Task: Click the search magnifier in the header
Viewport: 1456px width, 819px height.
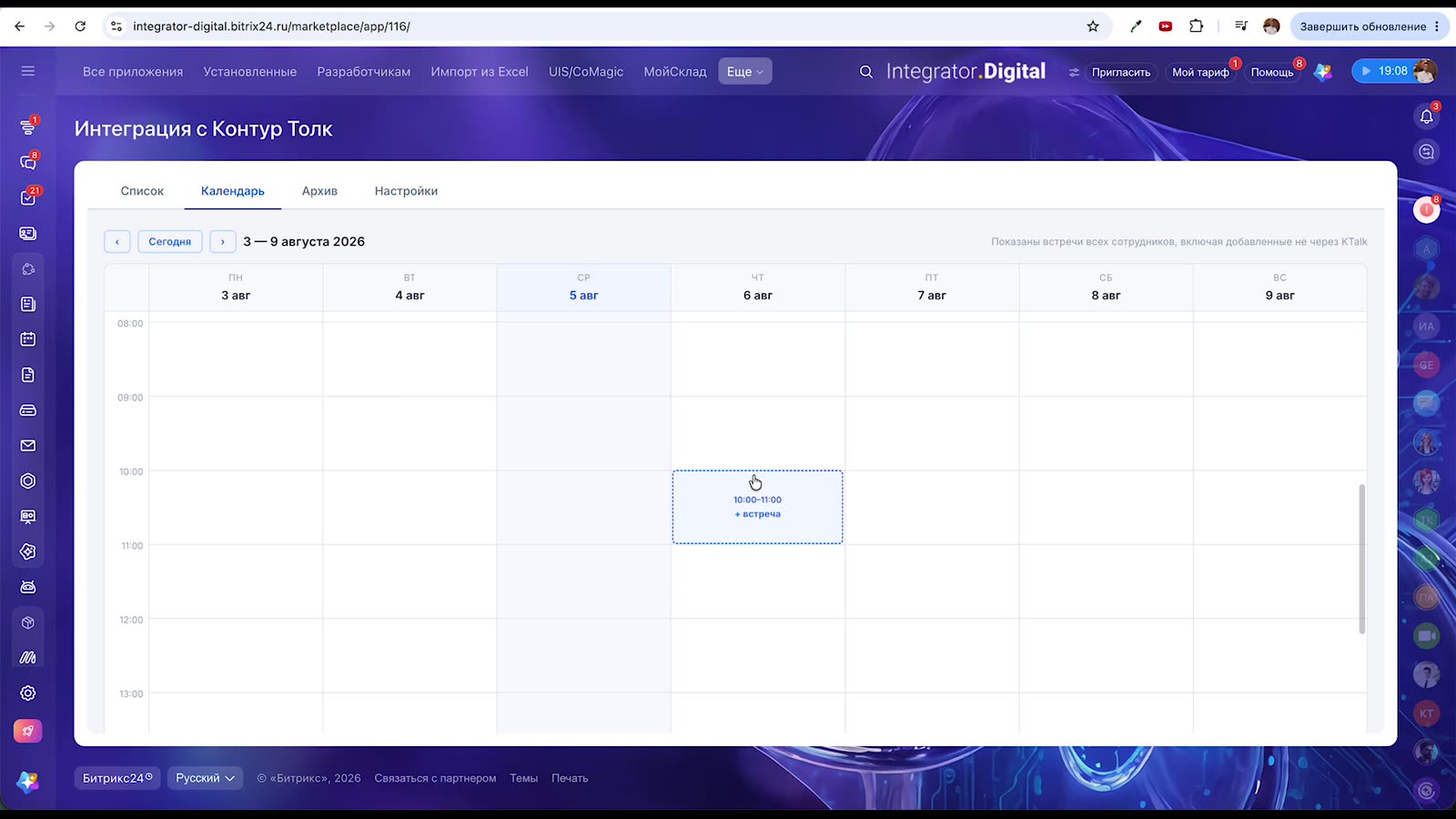Action: [866, 72]
